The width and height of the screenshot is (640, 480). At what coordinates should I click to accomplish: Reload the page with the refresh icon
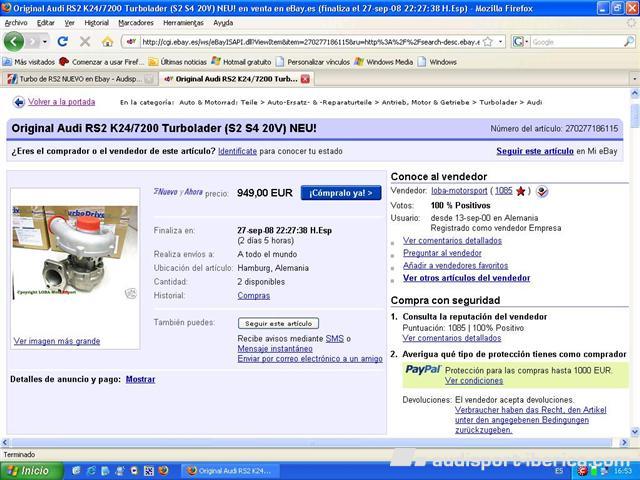coord(62,41)
